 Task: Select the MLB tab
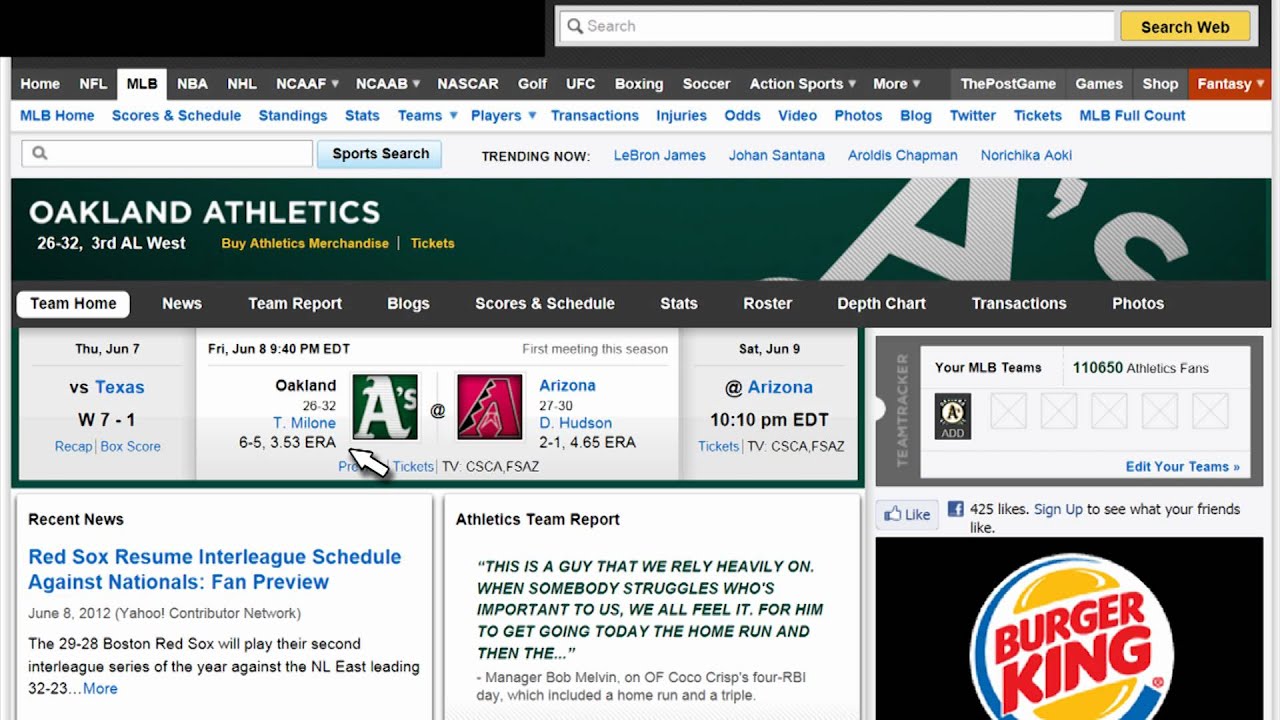tap(142, 84)
